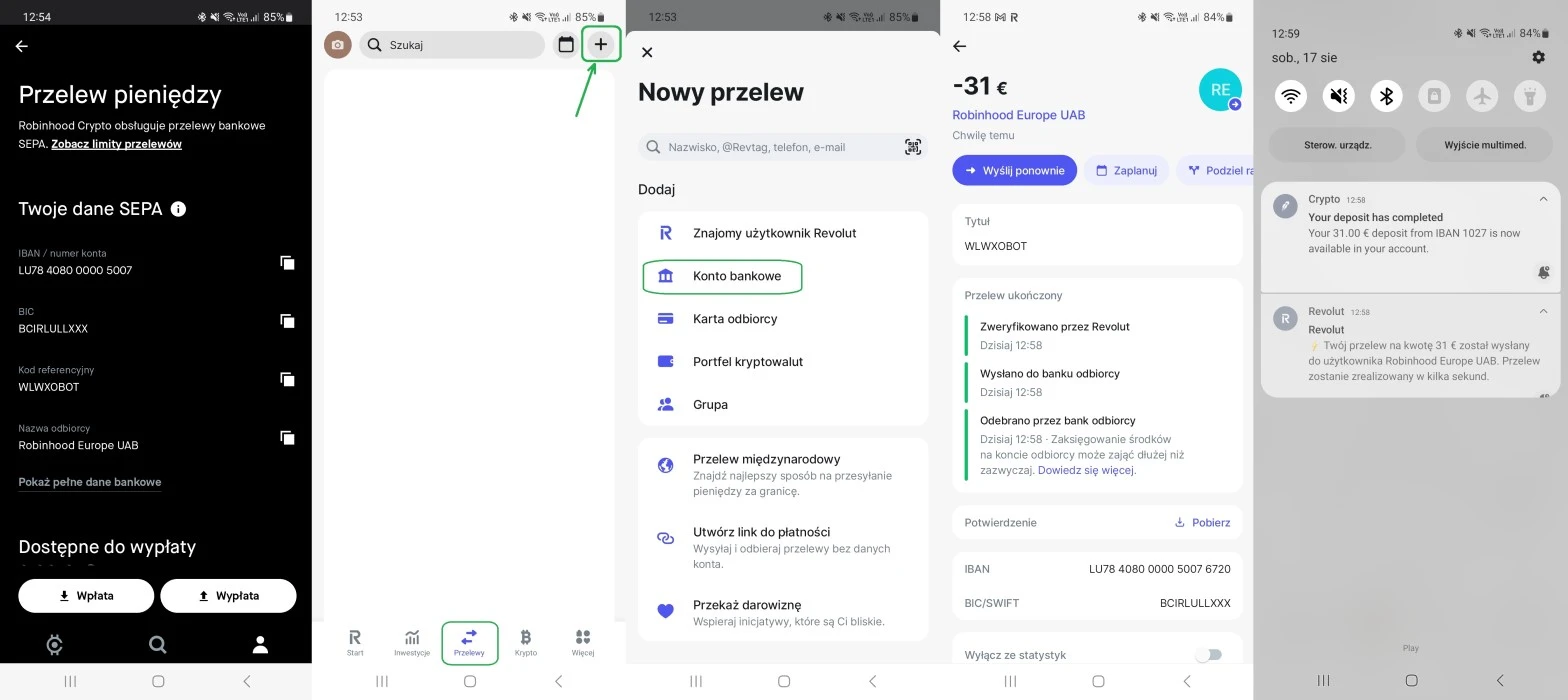Copy recipient name Robinhood Europe UAB
The image size is (1568, 700).
(287, 438)
